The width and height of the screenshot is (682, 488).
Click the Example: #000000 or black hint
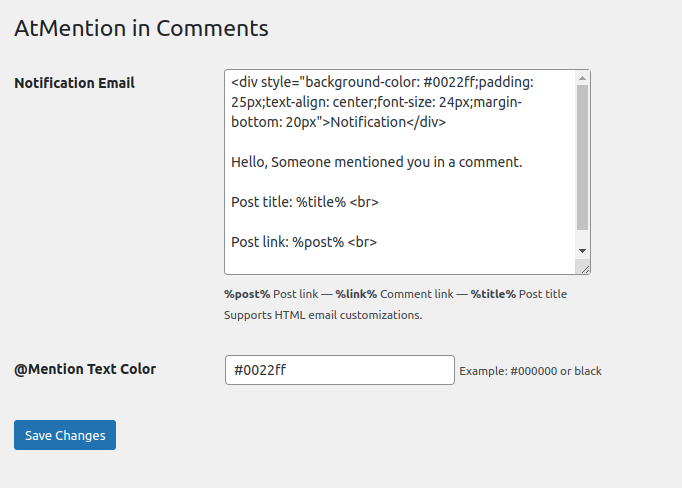[x=530, y=371]
